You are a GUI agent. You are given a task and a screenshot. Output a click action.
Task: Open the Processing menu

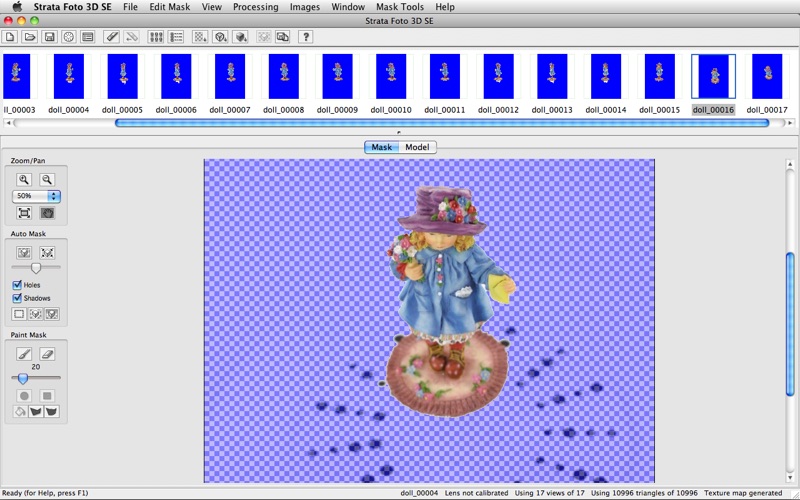point(256,7)
